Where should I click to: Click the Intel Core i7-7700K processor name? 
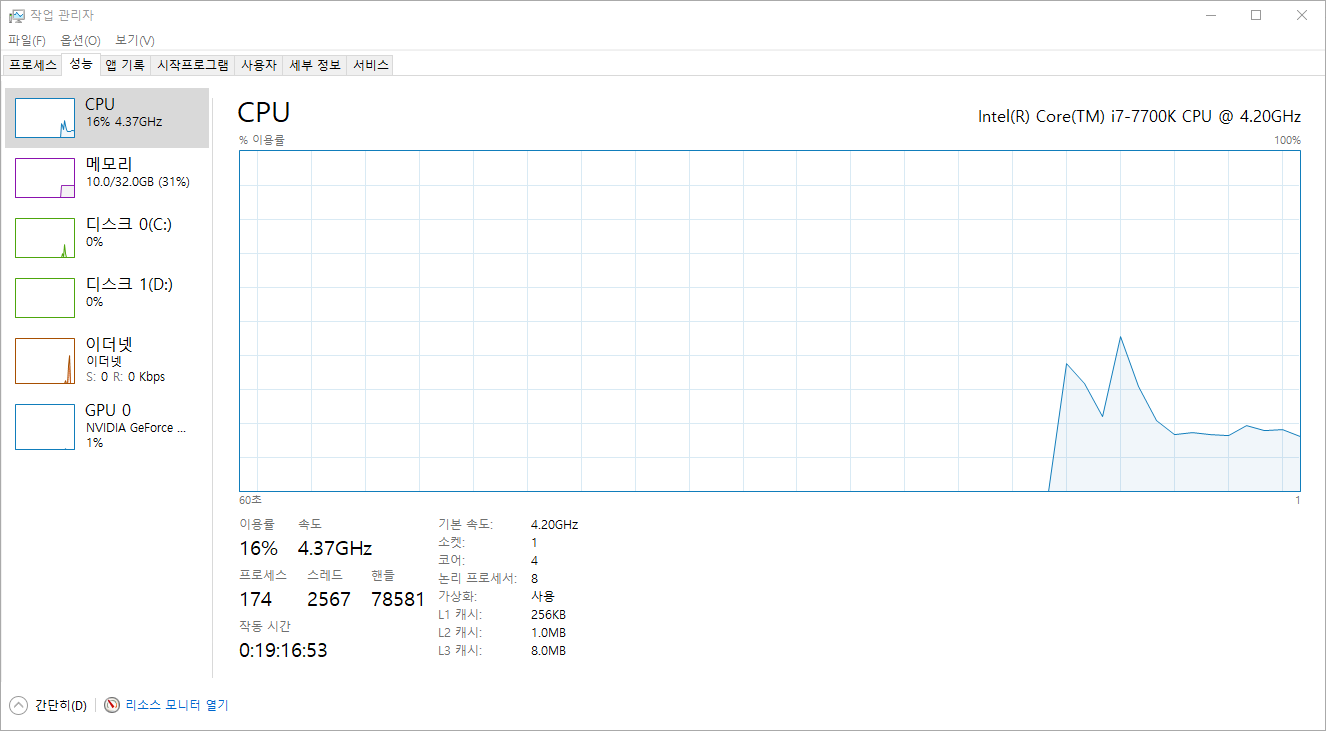(x=1139, y=116)
